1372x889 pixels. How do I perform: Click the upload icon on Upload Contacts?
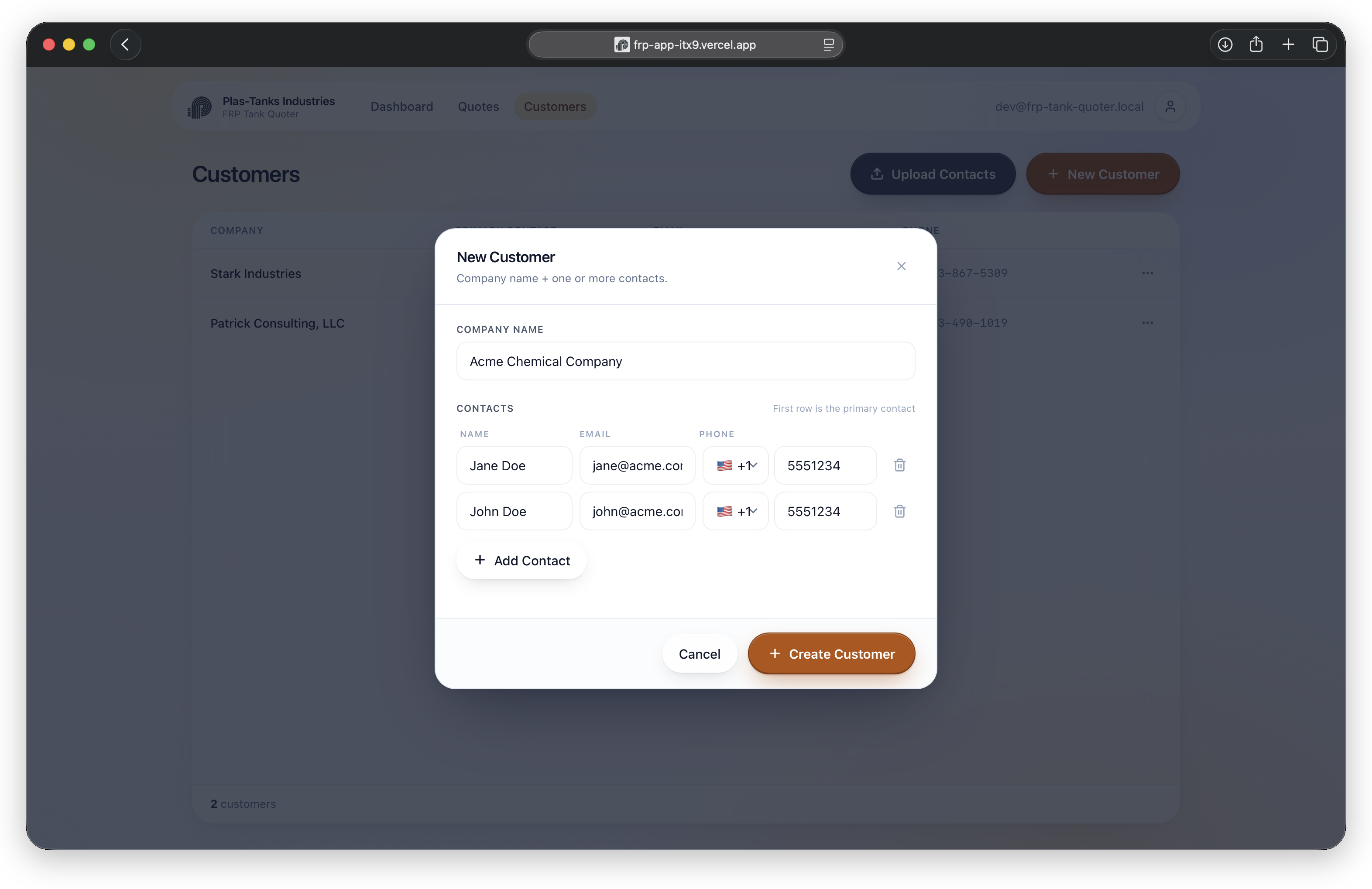click(x=877, y=174)
